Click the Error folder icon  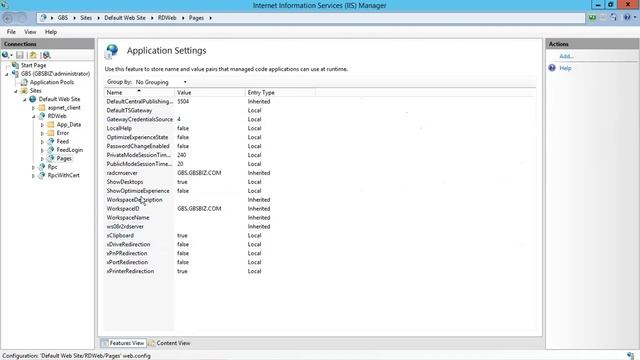click(51, 133)
